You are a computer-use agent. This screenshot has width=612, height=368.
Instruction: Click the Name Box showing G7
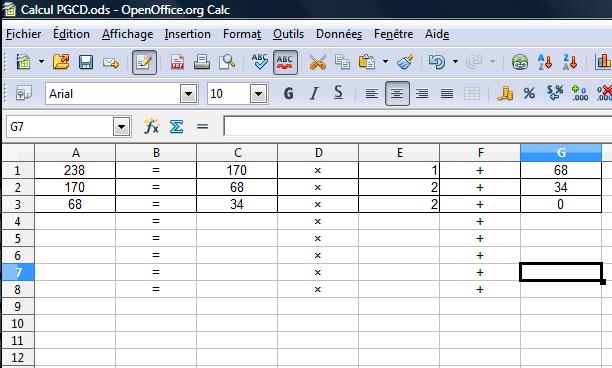pos(60,127)
